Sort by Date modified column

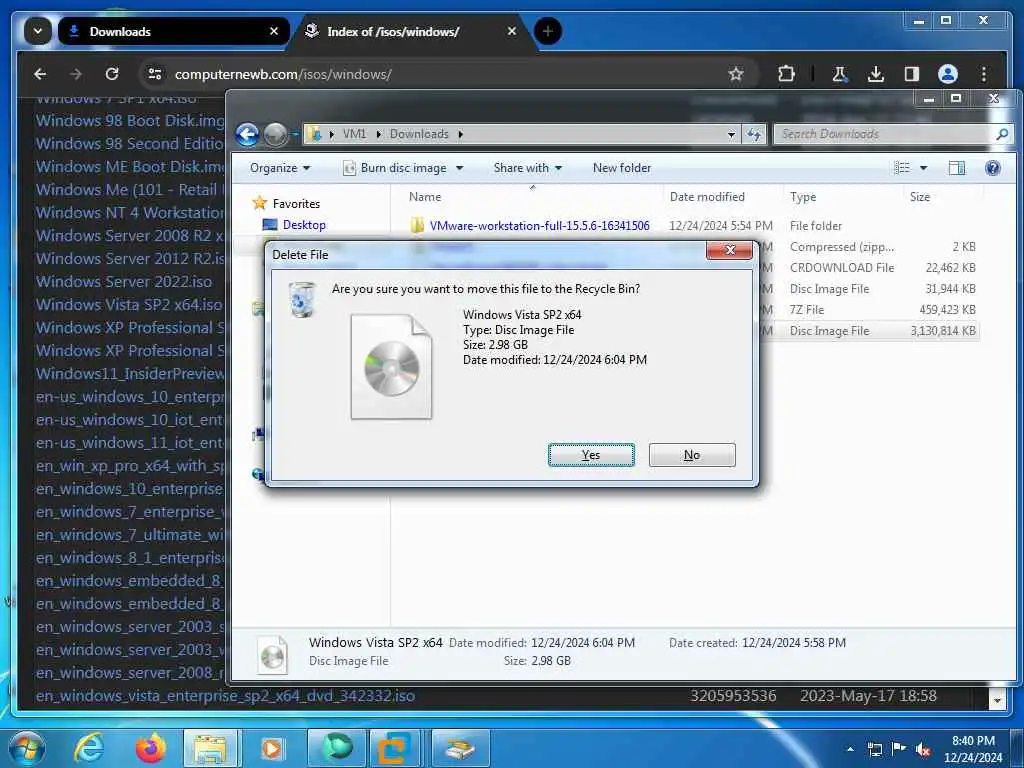click(x=707, y=197)
